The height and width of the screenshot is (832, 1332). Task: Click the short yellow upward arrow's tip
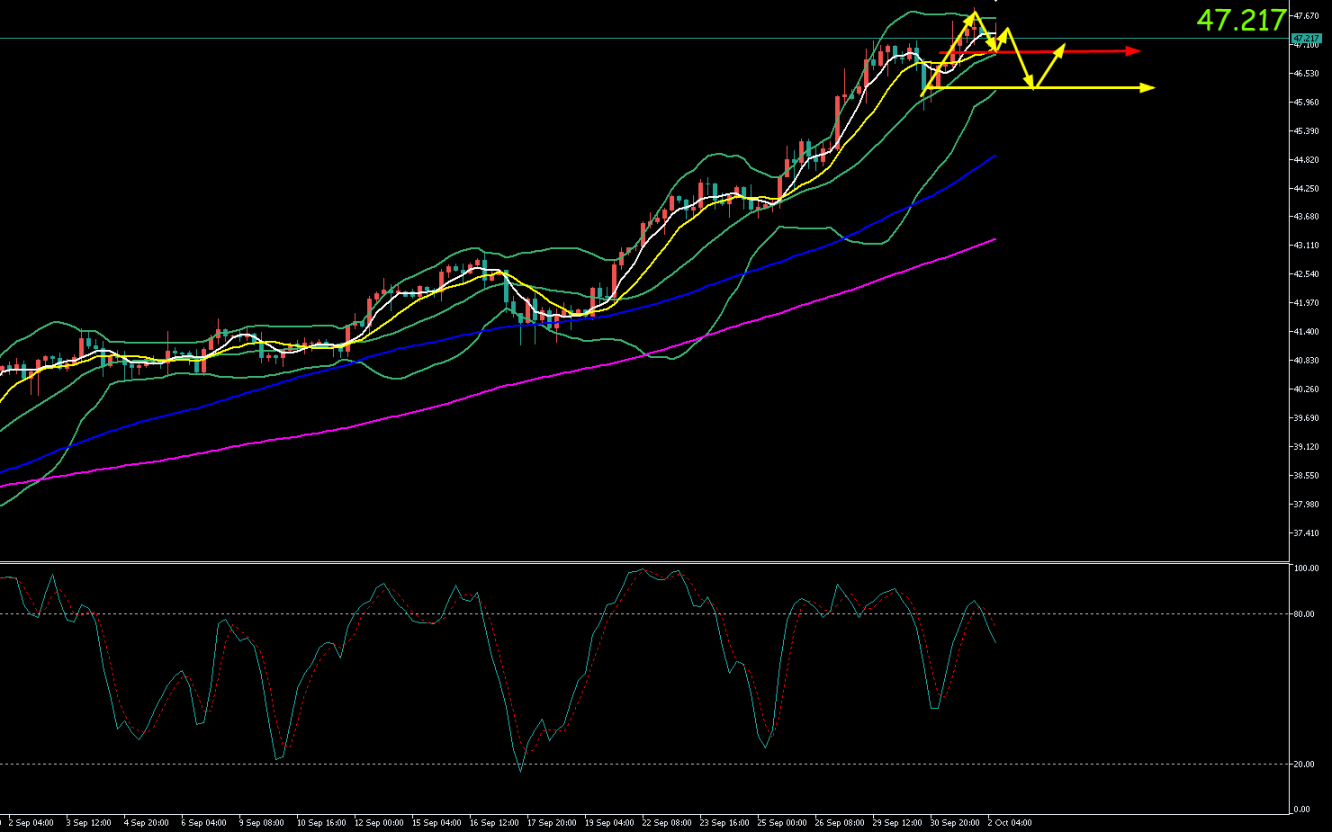[x=1062, y=47]
